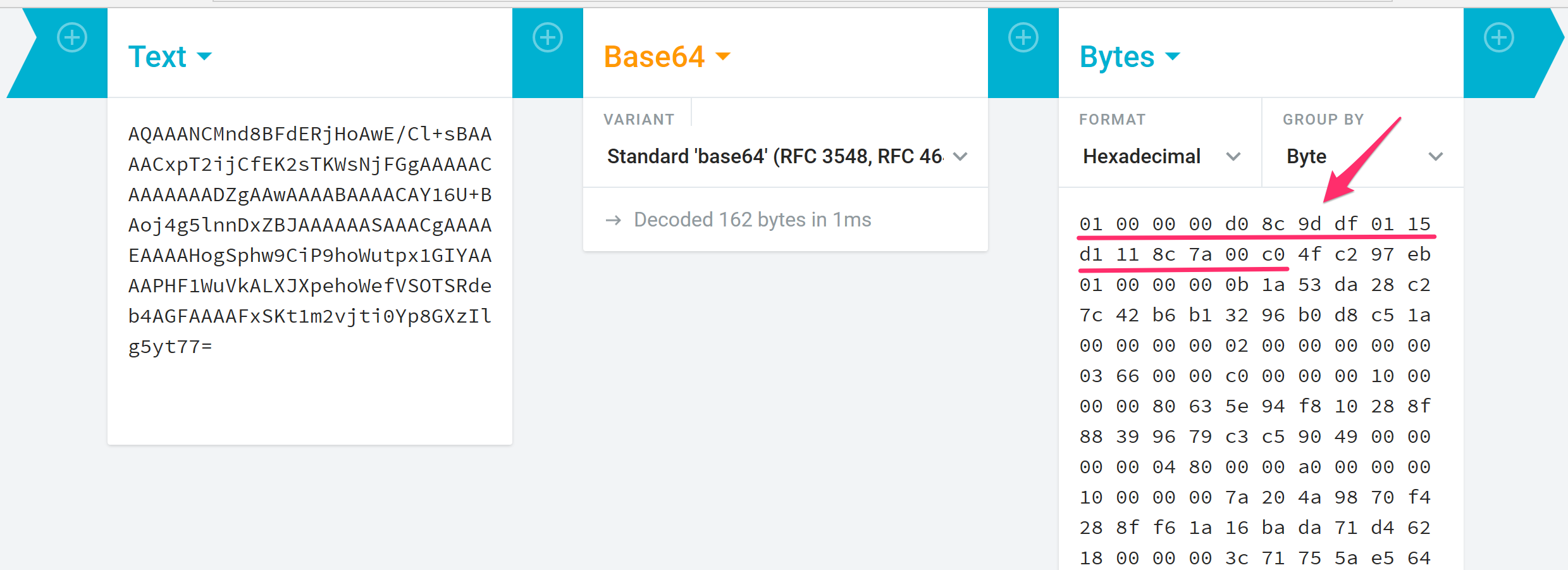Viewport: 1568px width, 570px height.
Task: Click the caret next to the Bytes heading
Action: (x=1174, y=57)
